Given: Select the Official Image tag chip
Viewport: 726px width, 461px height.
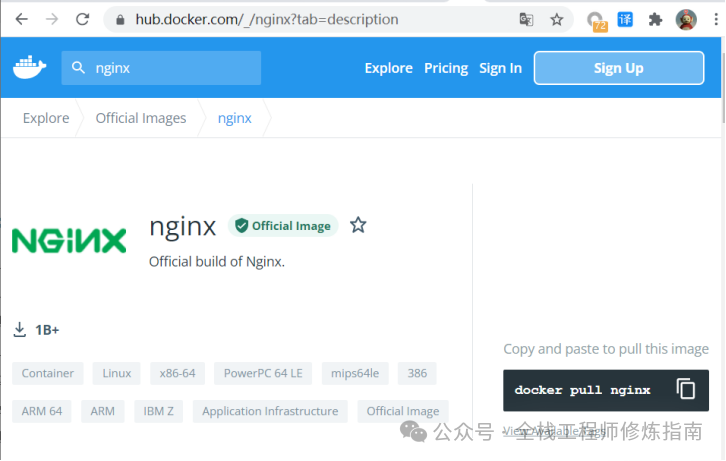Looking at the screenshot, I should click(x=403, y=411).
